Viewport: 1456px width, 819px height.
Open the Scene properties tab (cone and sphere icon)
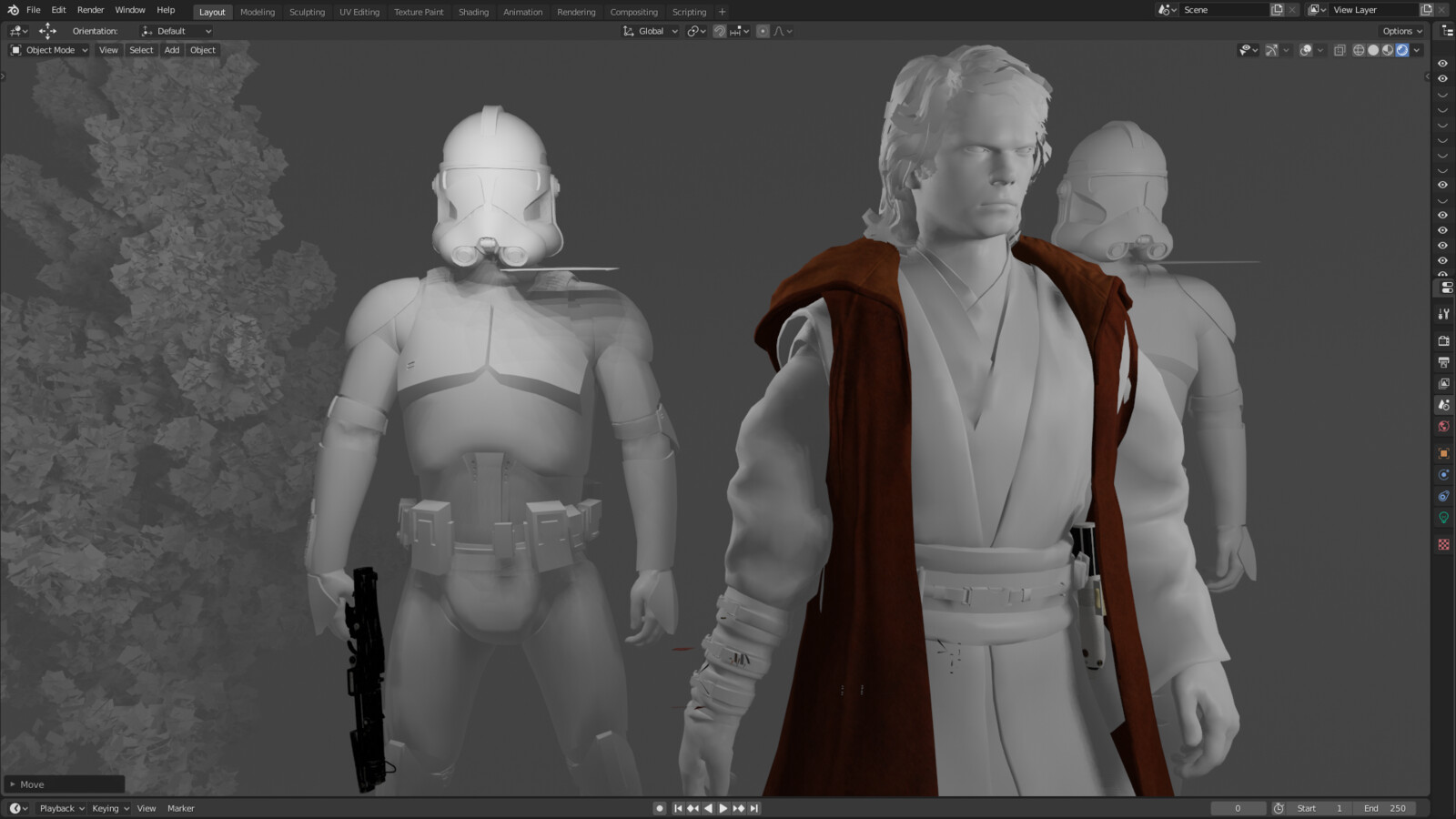[x=1443, y=405]
